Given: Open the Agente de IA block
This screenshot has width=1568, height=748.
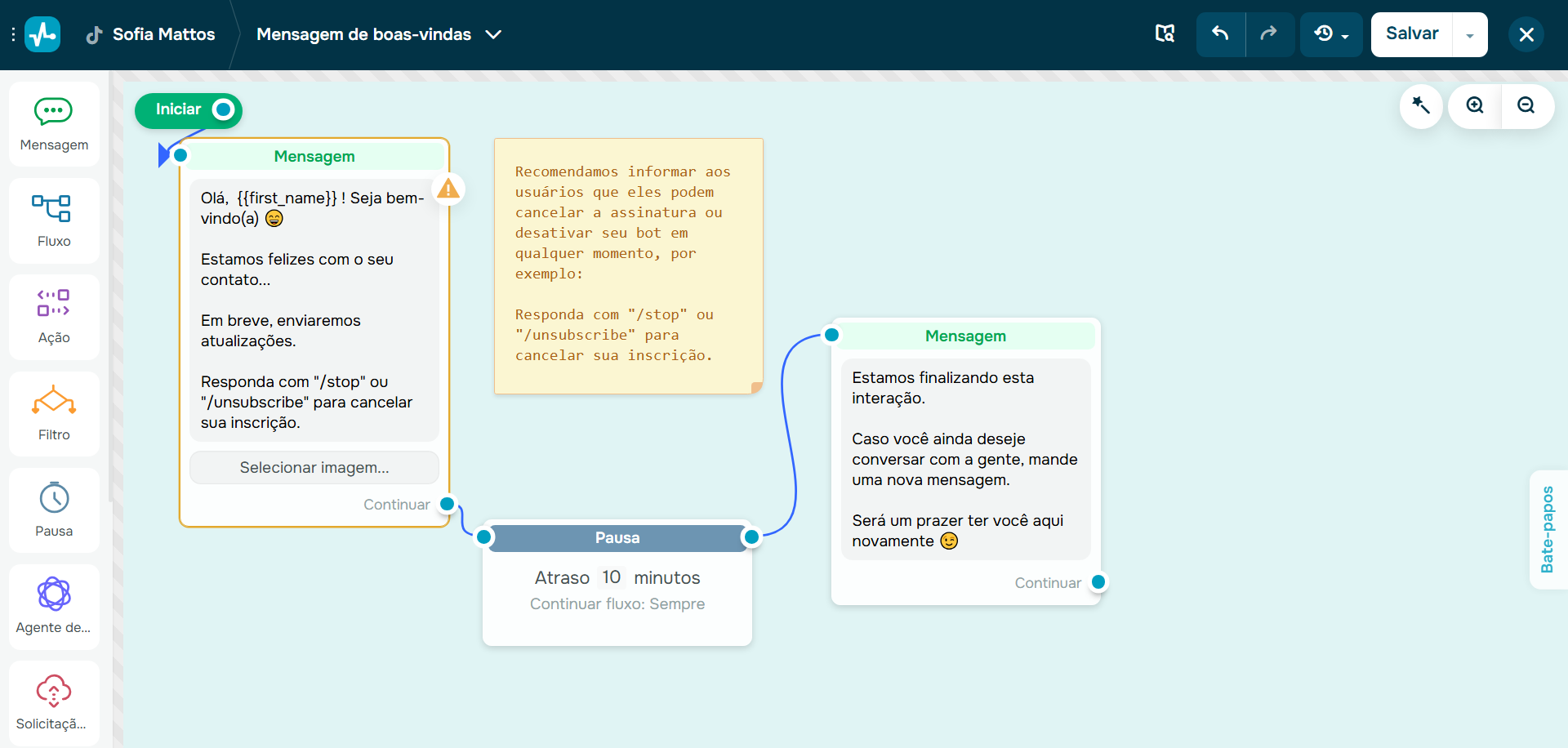Looking at the screenshot, I should tap(53, 606).
